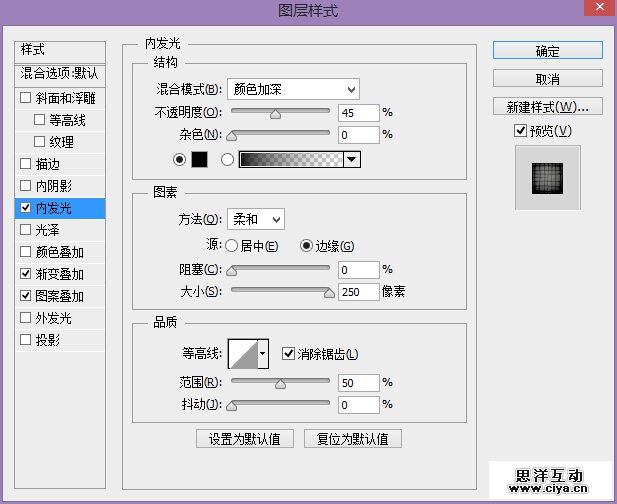
Task: Open gradient picker dropdown arrow
Action: coord(352,160)
